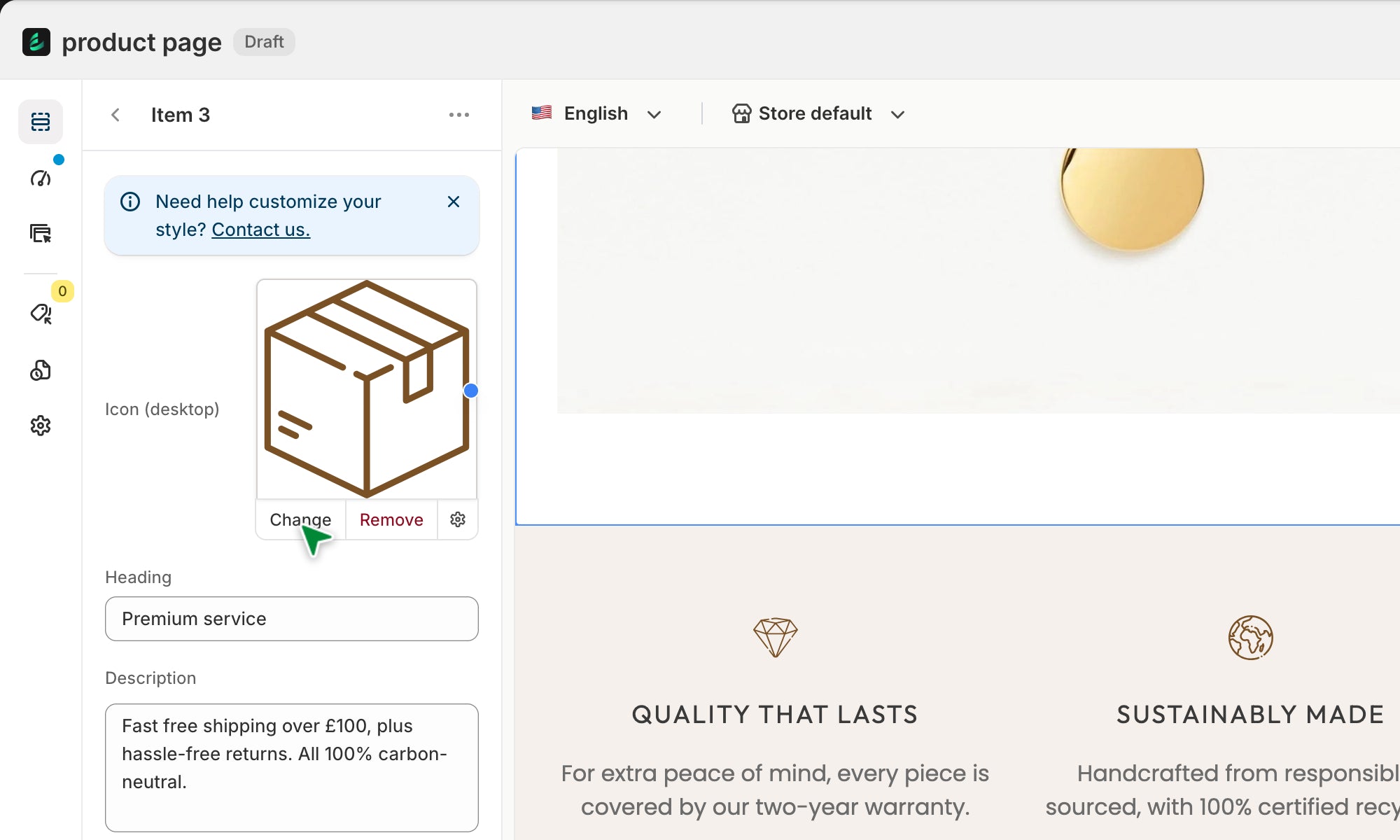Click the Heading input field

pyautogui.click(x=292, y=619)
